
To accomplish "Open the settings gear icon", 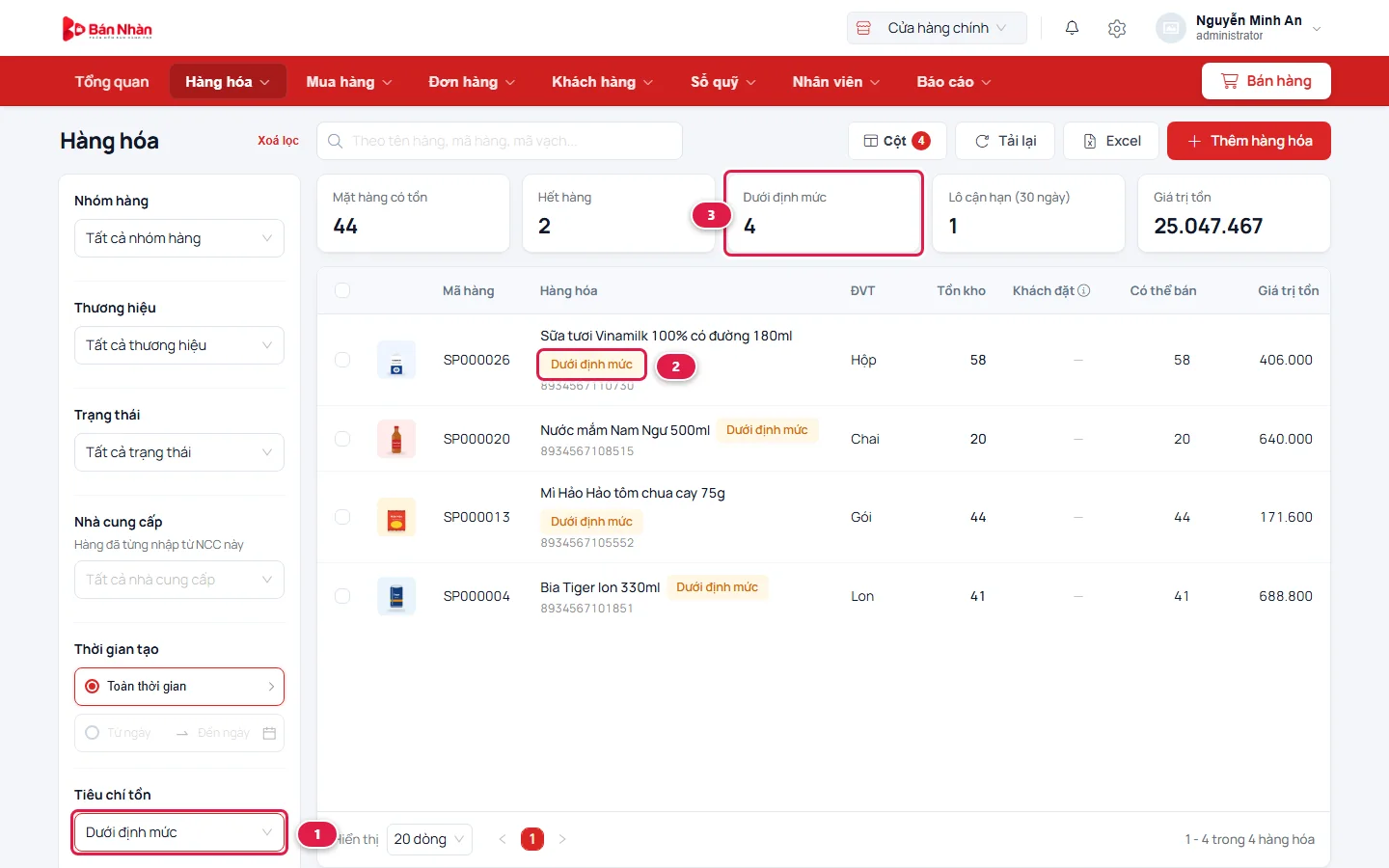I will [x=1117, y=28].
